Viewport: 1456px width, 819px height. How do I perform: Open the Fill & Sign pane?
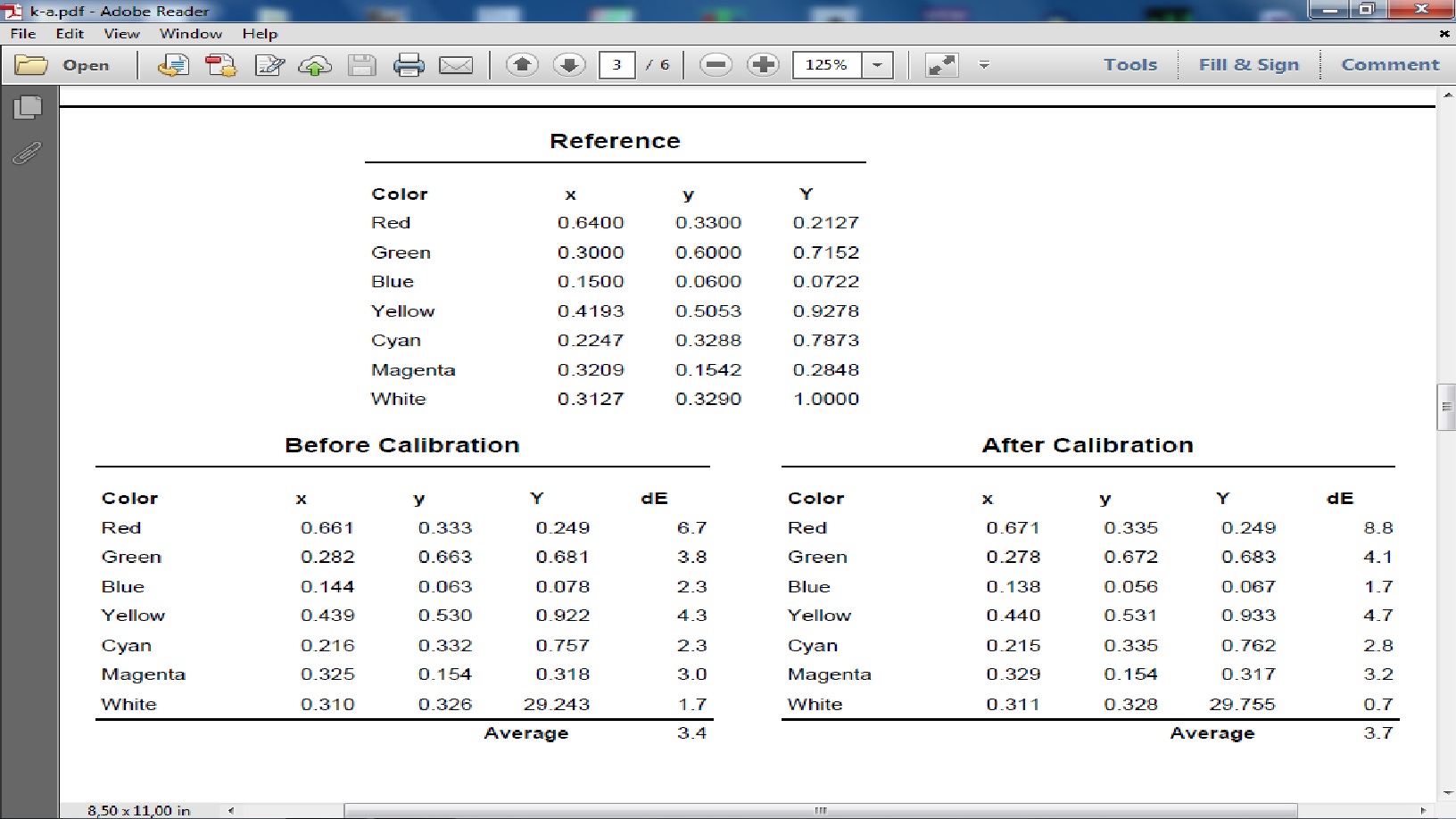[x=1248, y=65]
